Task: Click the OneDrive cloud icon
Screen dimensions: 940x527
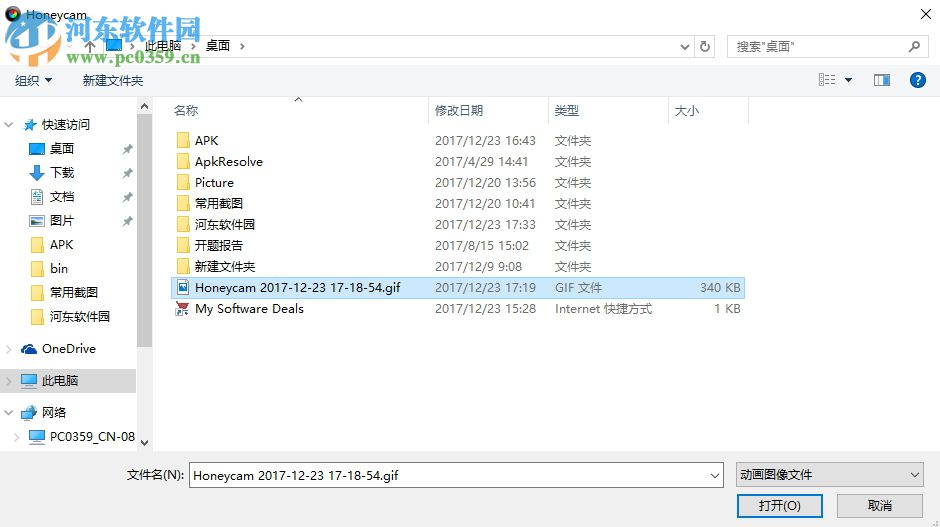Action: coord(29,349)
